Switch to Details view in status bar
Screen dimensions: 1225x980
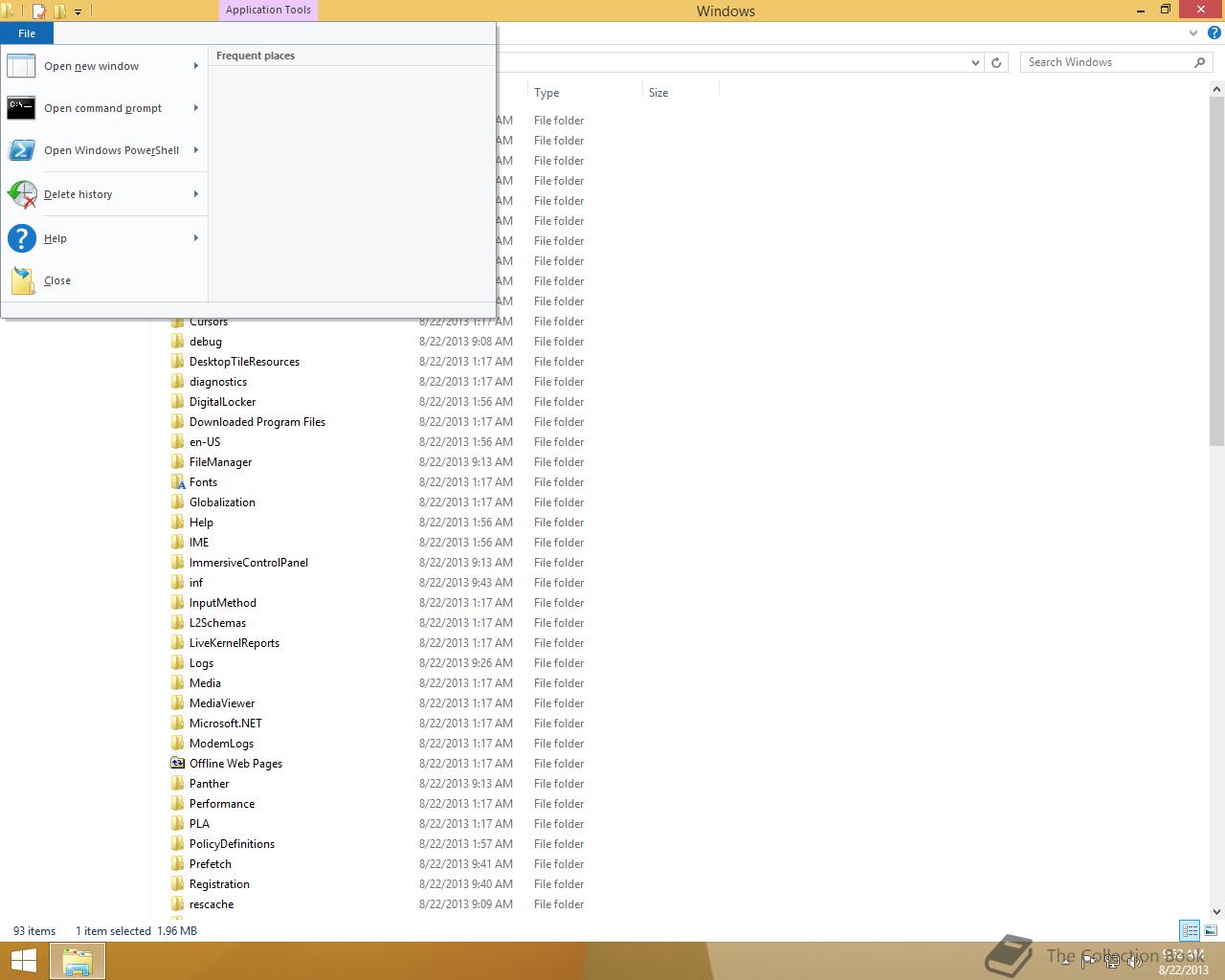(x=1190, y=930)
